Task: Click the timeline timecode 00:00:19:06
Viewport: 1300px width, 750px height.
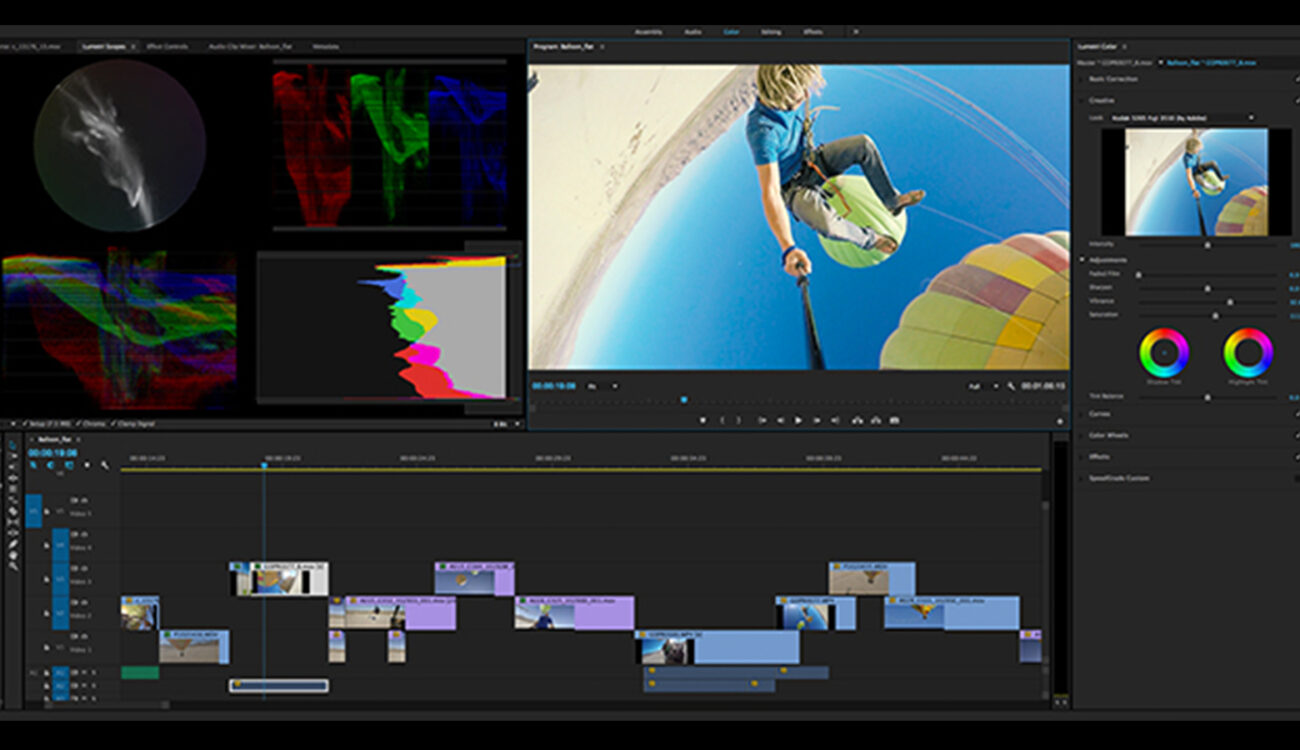Action: click(53, 453)
